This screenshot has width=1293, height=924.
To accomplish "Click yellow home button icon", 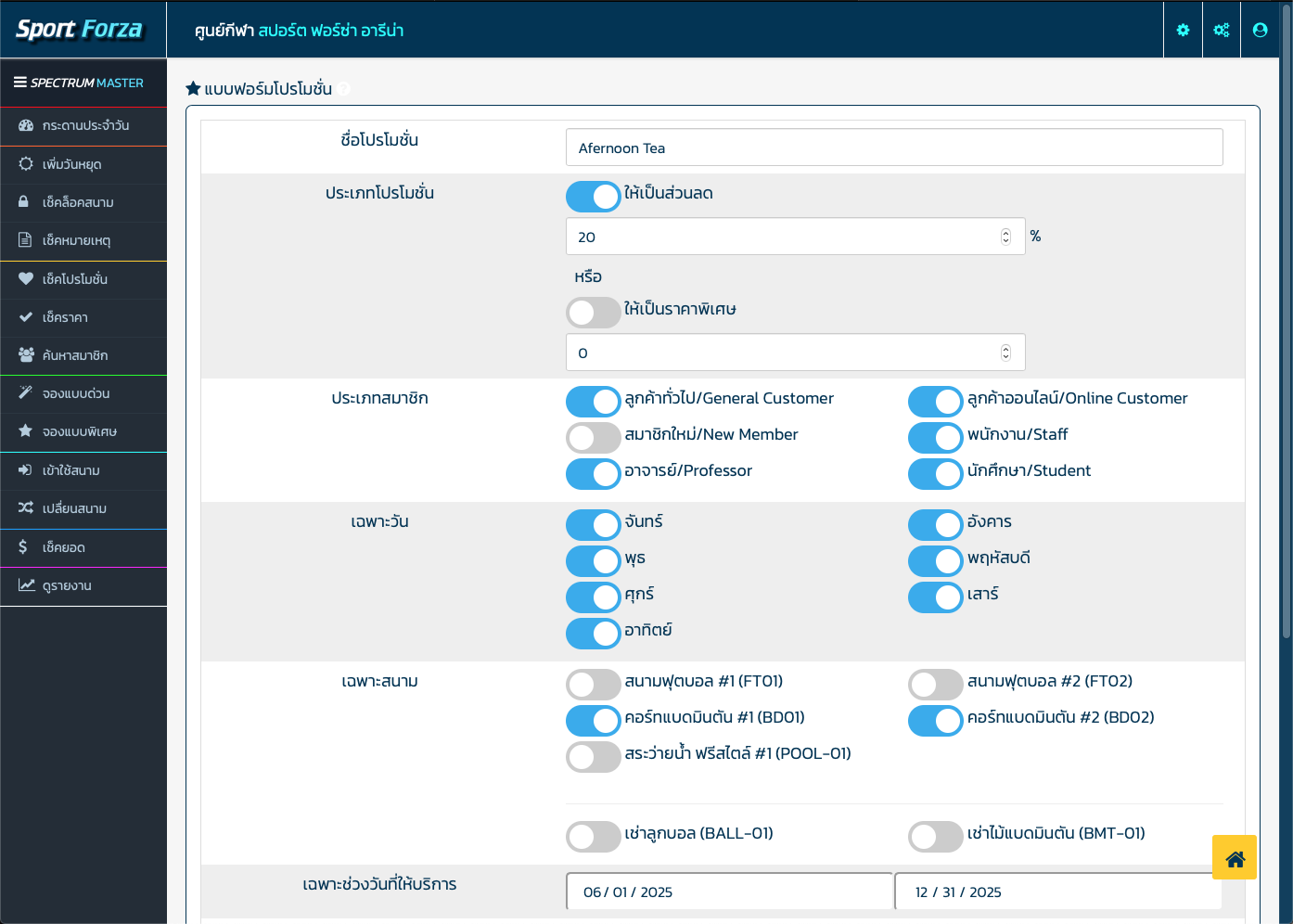I will pos(1235,857).
